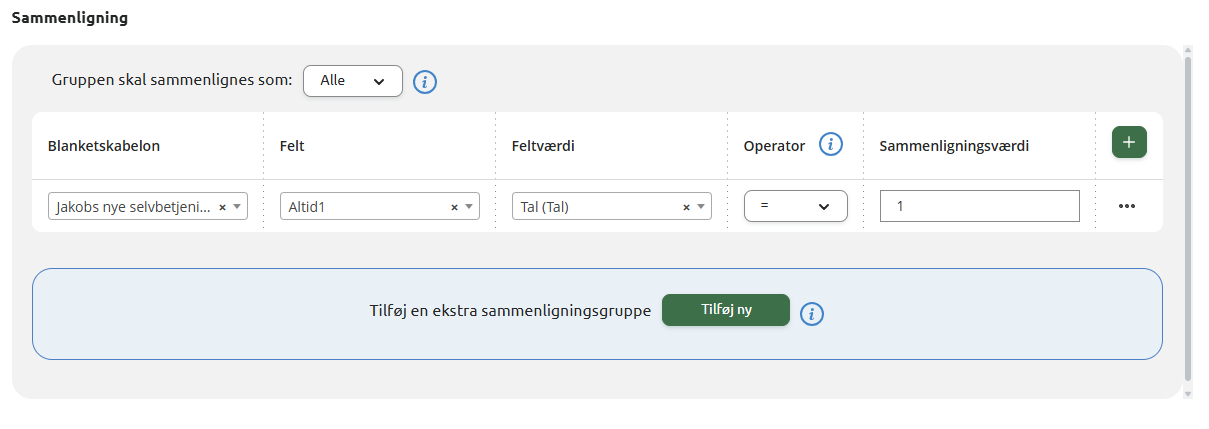
Task: Click the Sammenligningsværdi input field
Action: (x=980, y=206)
